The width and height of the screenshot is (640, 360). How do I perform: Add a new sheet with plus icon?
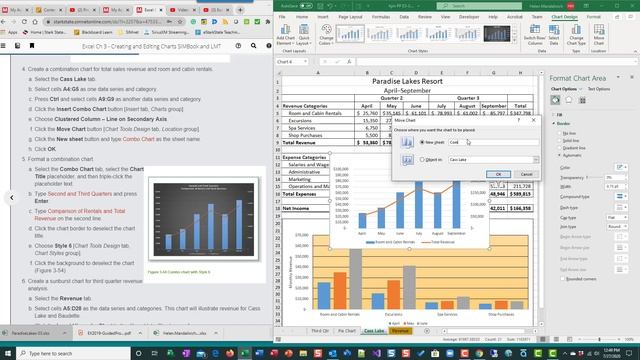tap(427, 331)
